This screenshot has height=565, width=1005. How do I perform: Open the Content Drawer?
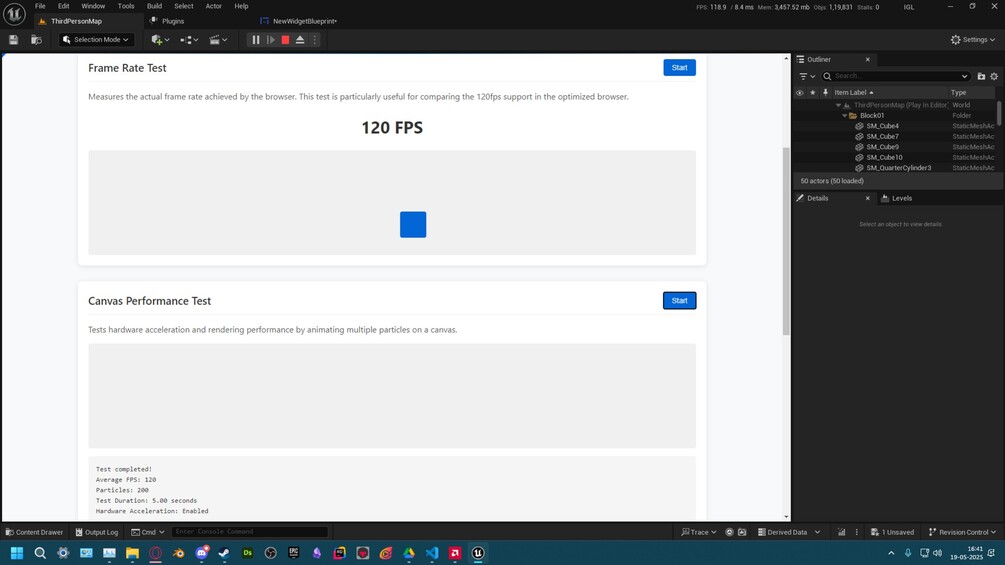(x=35, y=532)
